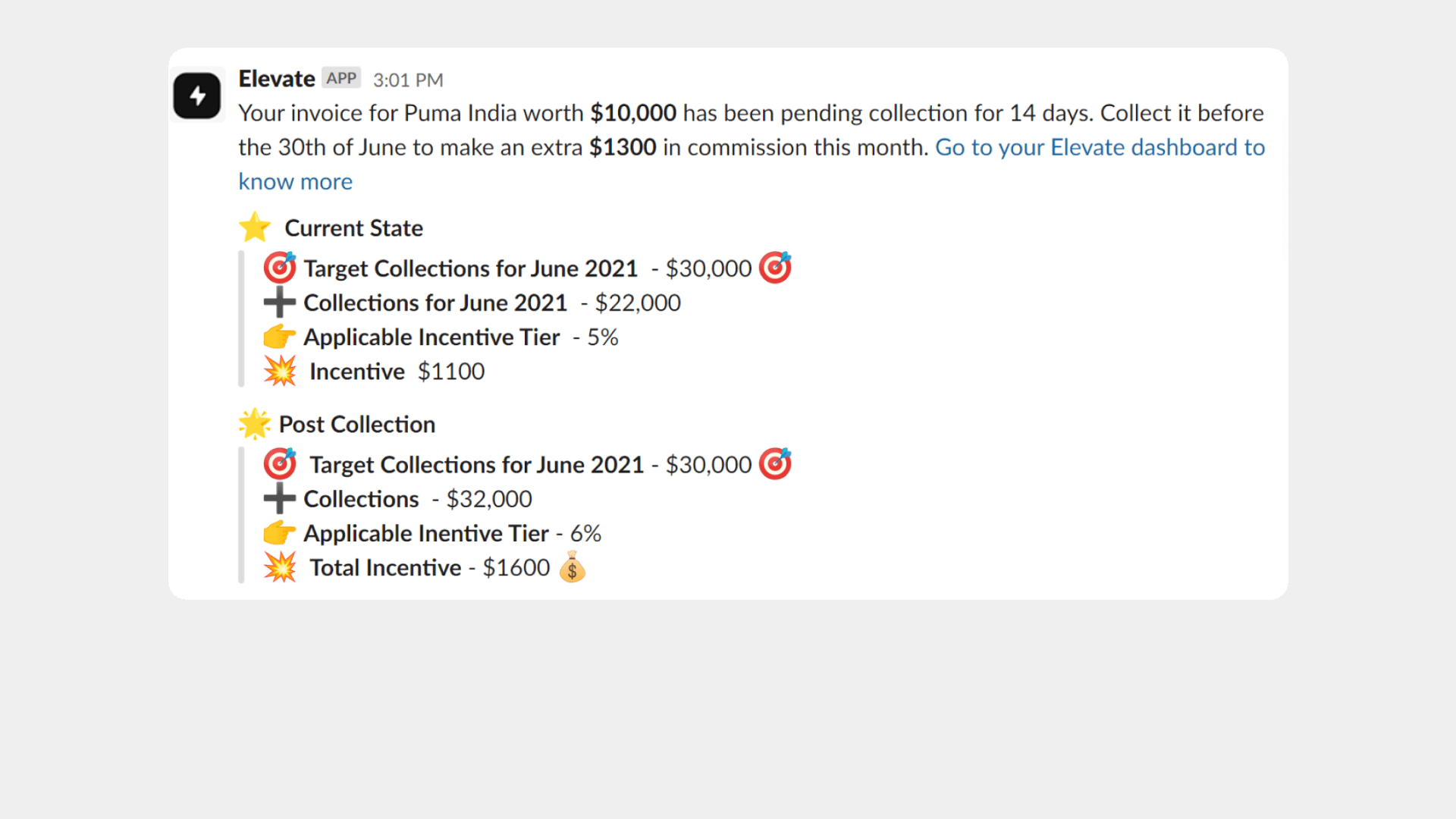Click the star emoji beside Current State

(x=255, y=227)
